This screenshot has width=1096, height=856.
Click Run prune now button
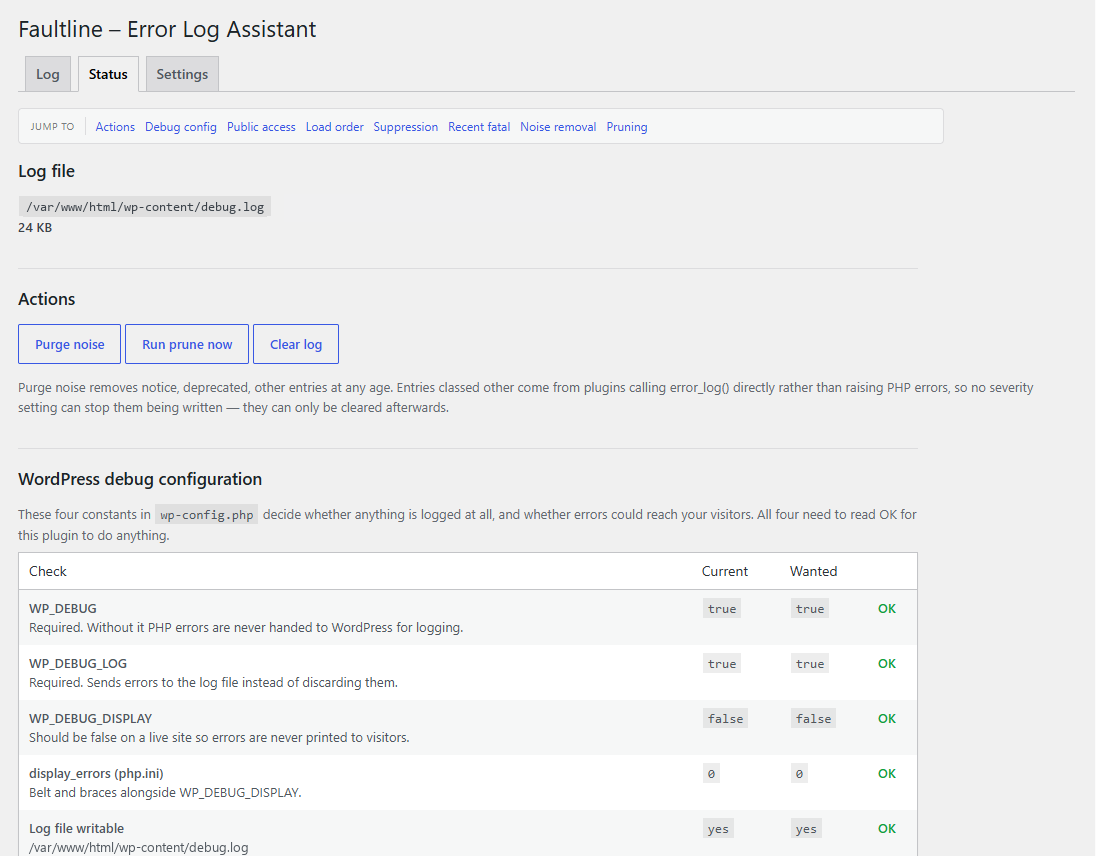(187, 344)
